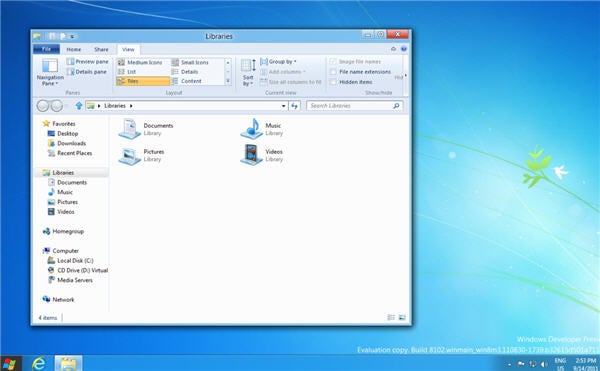
Task: Show hidden tray icons arrow
Action: point(509,364)
